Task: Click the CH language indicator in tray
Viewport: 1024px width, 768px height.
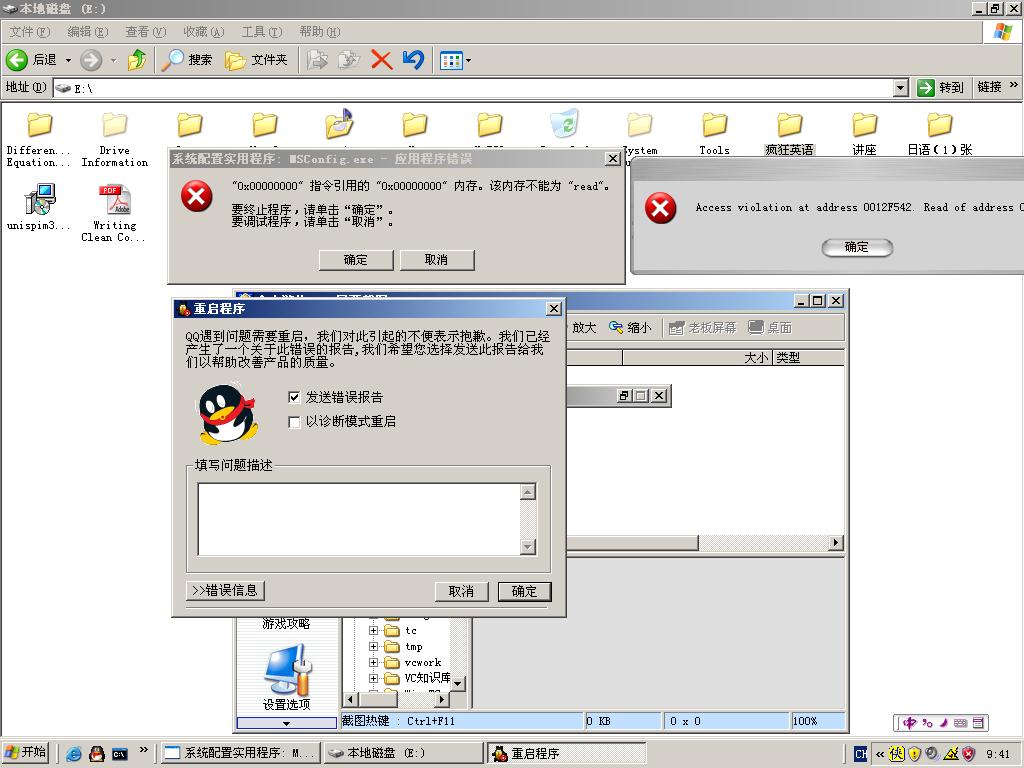Action: 861,754
